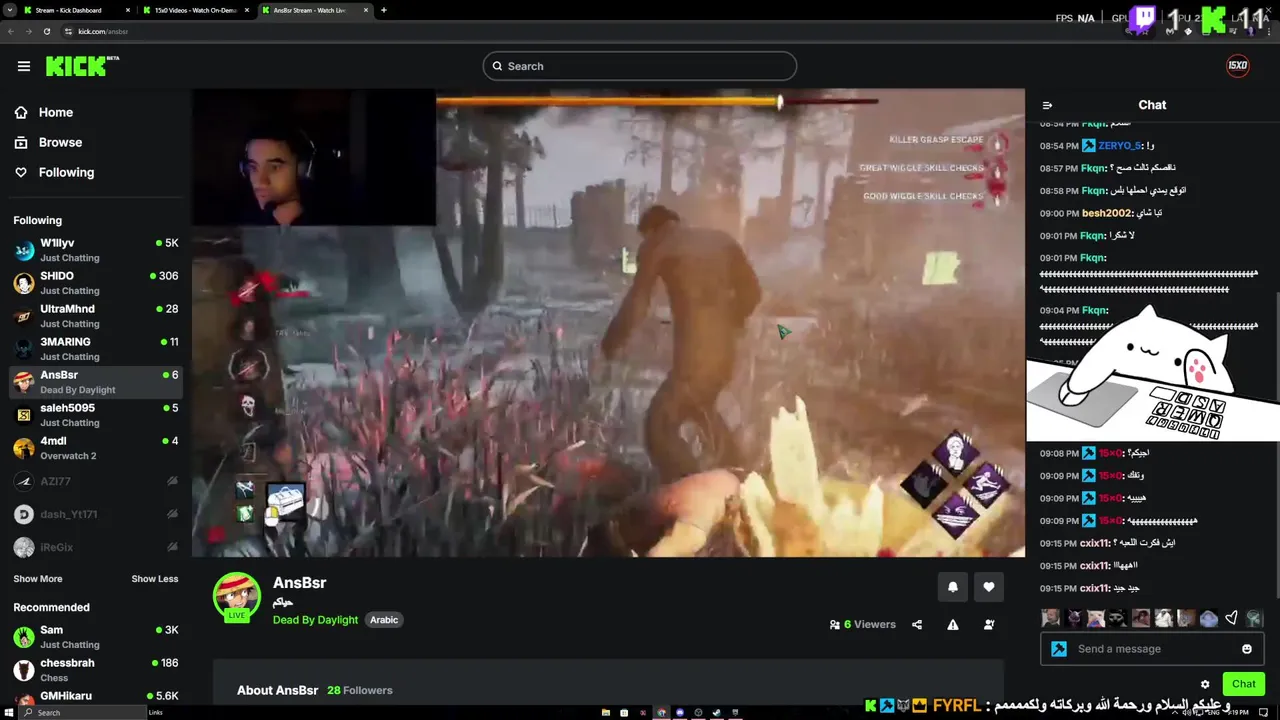Screen dimensions: 1280x720
Task: Open recommended channel chessbrah
Action: point(96,670)
